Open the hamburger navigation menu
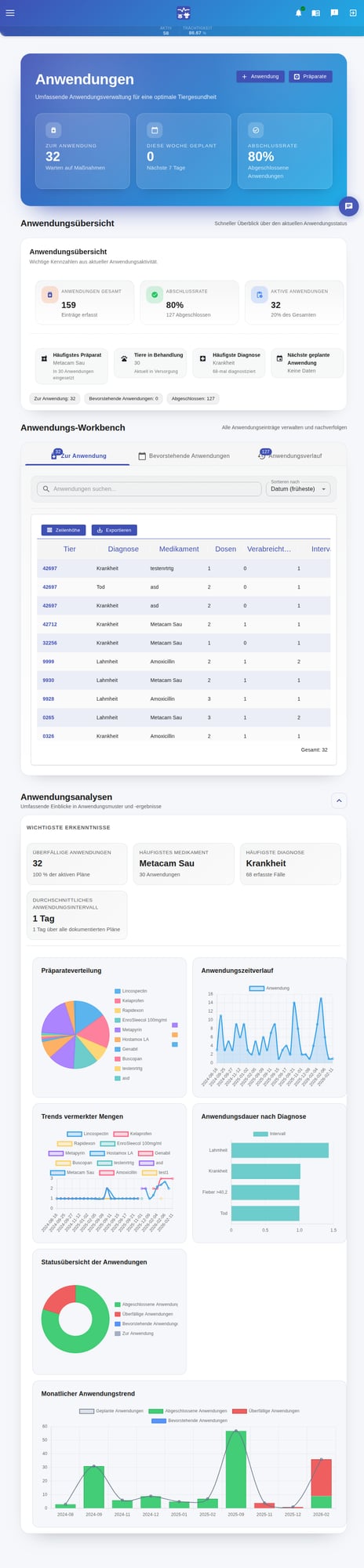Viewport: 364px width, 1568px height. click(x=10, y=13)
